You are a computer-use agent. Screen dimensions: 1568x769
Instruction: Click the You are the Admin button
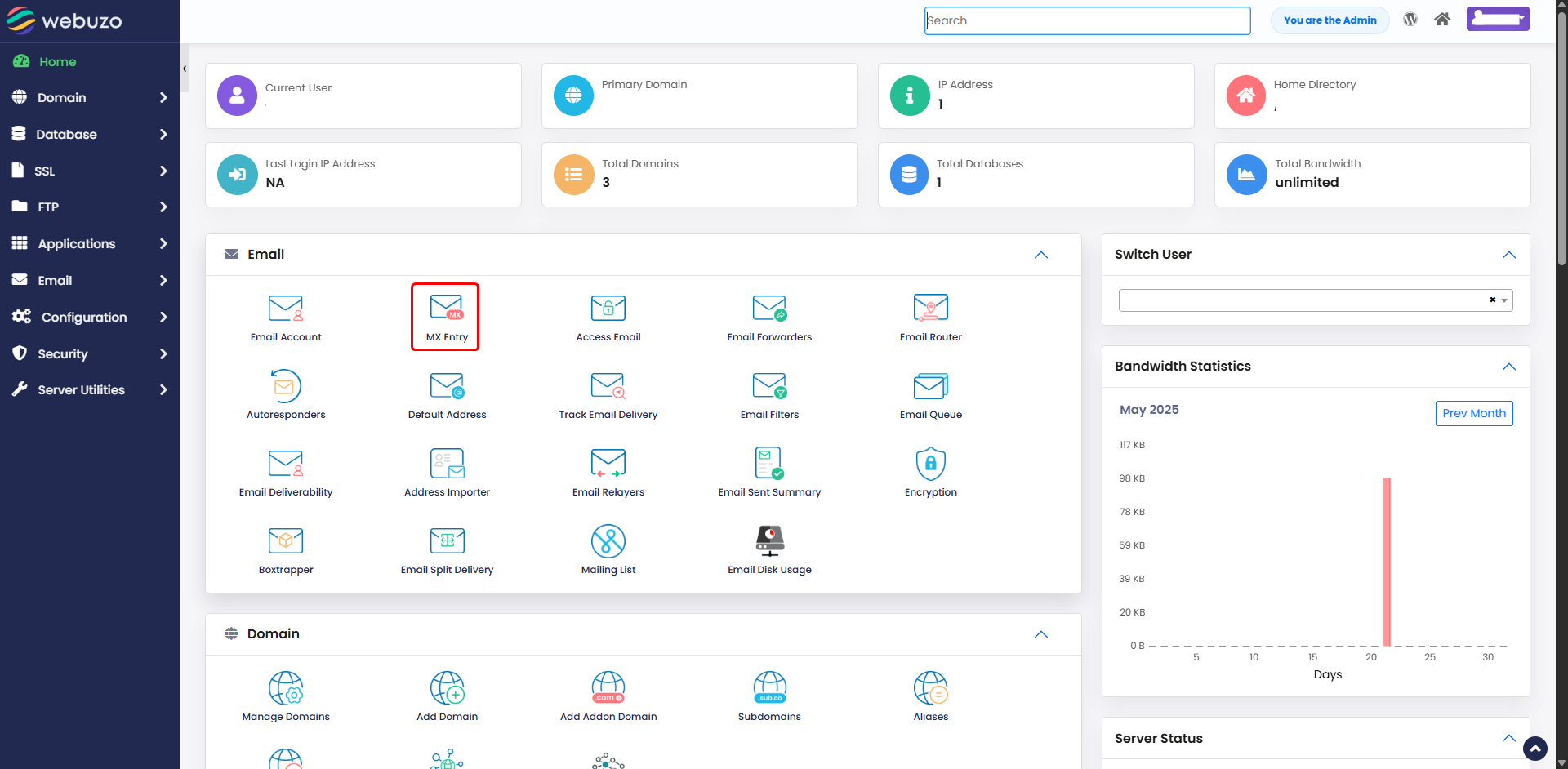tap(1330, 20)
